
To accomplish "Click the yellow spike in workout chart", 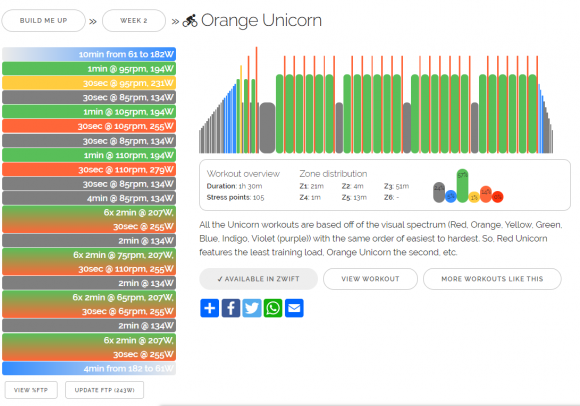I will click(x=241, y=109).
